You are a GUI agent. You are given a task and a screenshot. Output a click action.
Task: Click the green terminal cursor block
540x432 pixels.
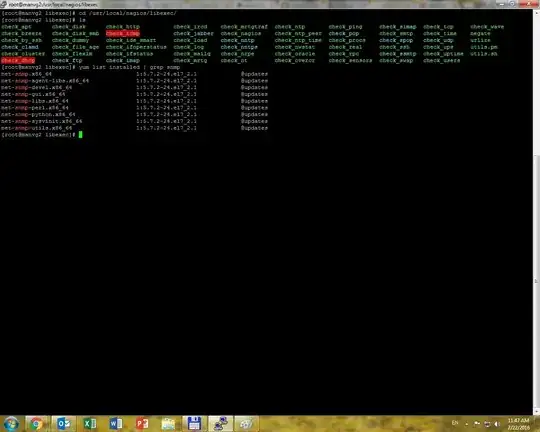coord(81,135)
